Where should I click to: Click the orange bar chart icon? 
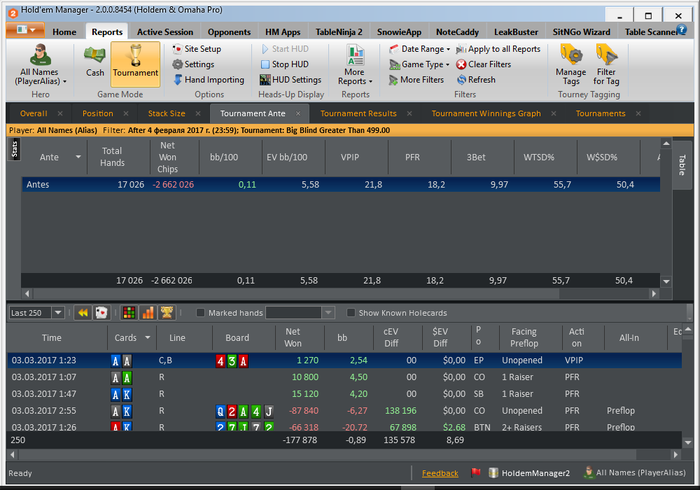coord(148,313)
